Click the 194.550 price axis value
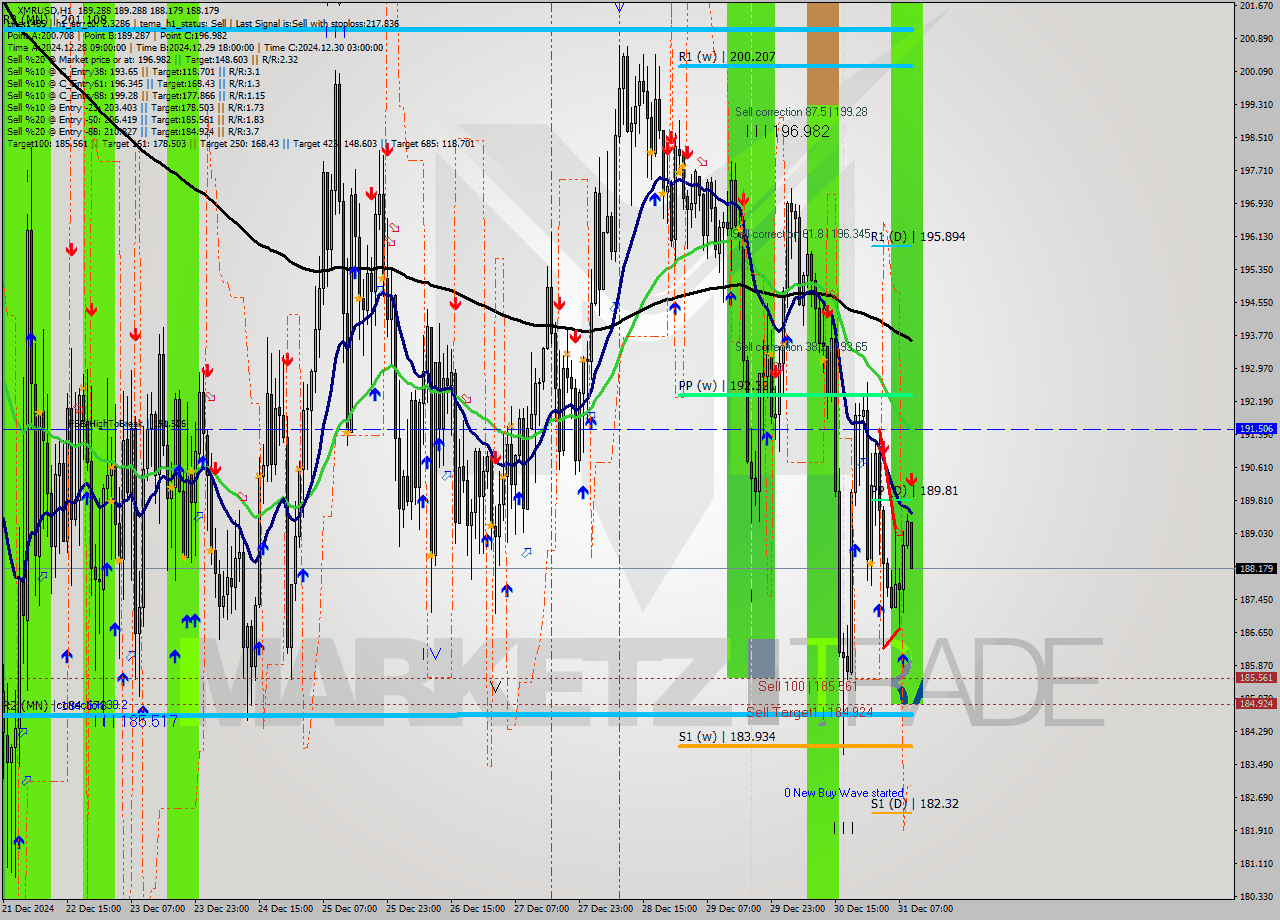 1256,302
